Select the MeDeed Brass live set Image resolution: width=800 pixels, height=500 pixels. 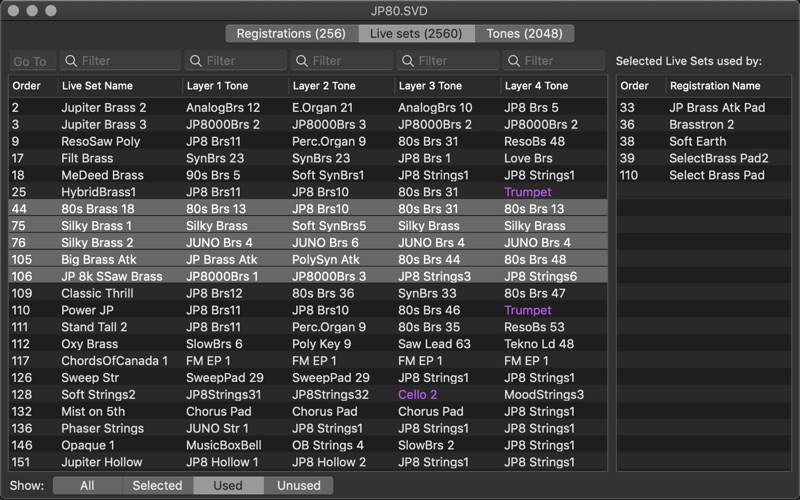pyautogui.click(x=308, y=175)
